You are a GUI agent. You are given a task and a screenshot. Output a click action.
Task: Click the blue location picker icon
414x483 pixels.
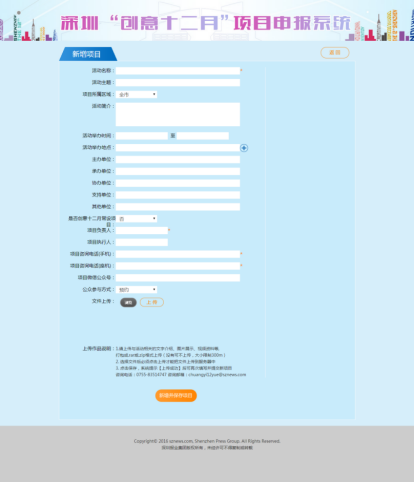(x=244, y=148)
